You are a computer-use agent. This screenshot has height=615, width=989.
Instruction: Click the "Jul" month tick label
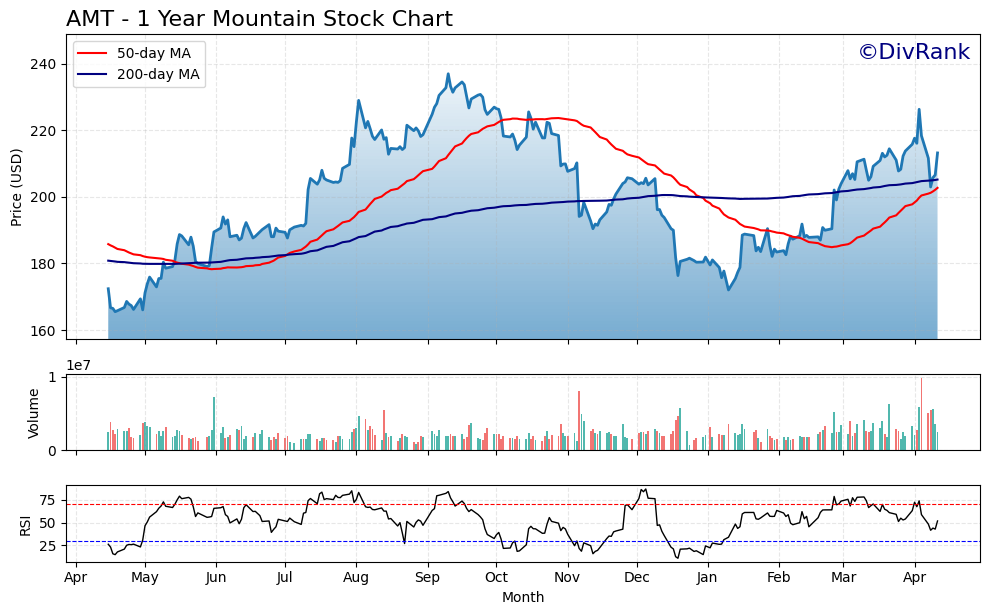tap(285, 578)
